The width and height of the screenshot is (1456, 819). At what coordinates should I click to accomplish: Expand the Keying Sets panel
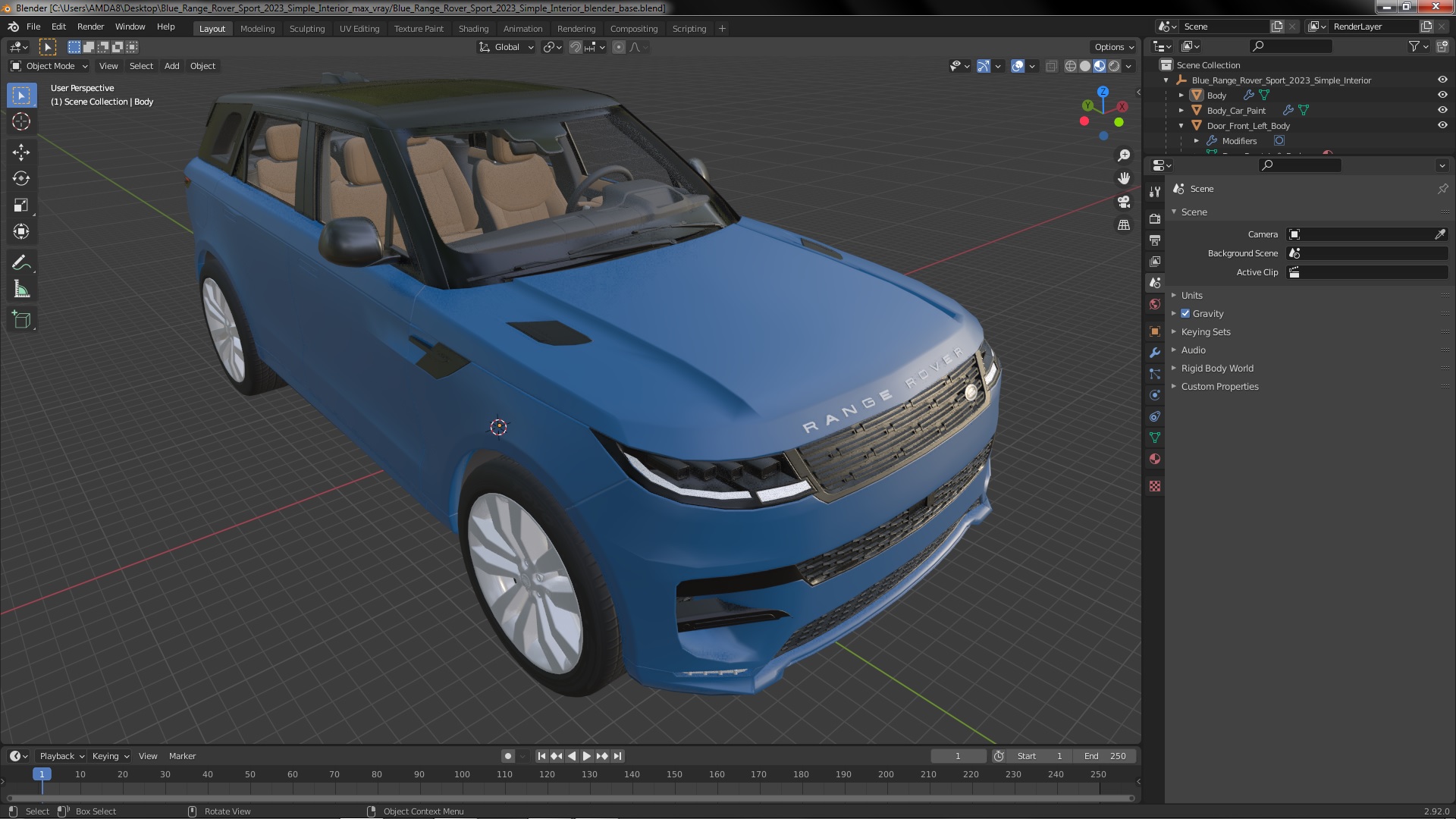(x=1205, y=332)
